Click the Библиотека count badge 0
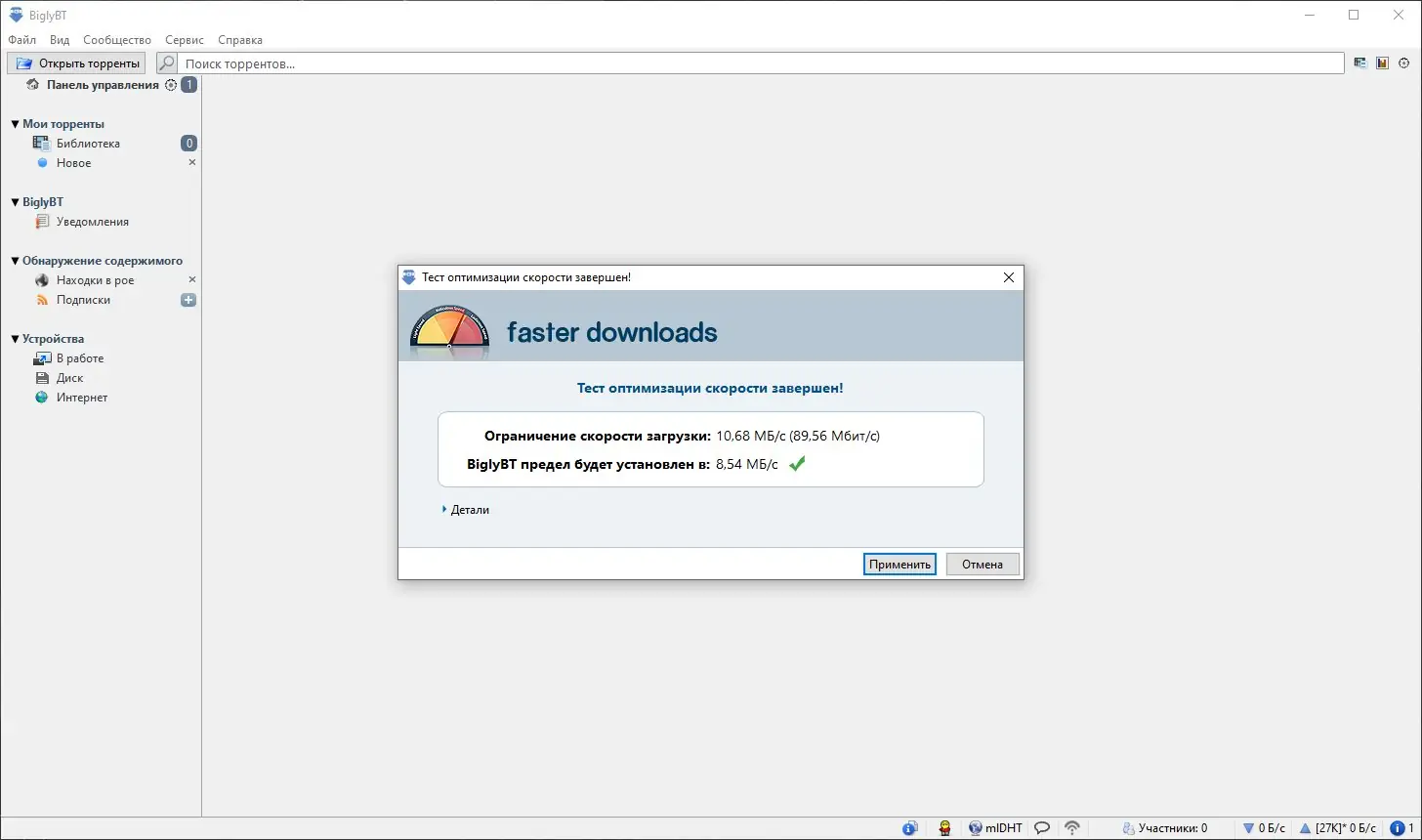The width and height of the screenshot is (1422, 840). [188, 144]
